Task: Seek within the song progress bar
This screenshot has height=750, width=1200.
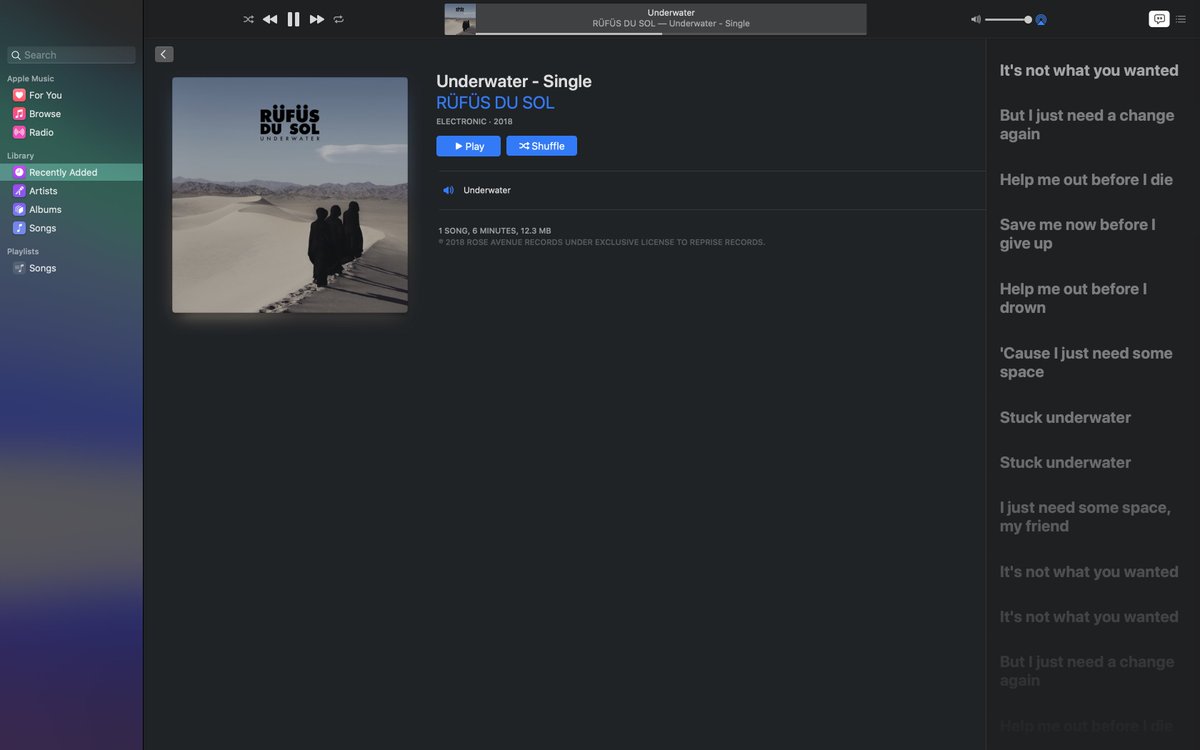Action: click(671, 34)
